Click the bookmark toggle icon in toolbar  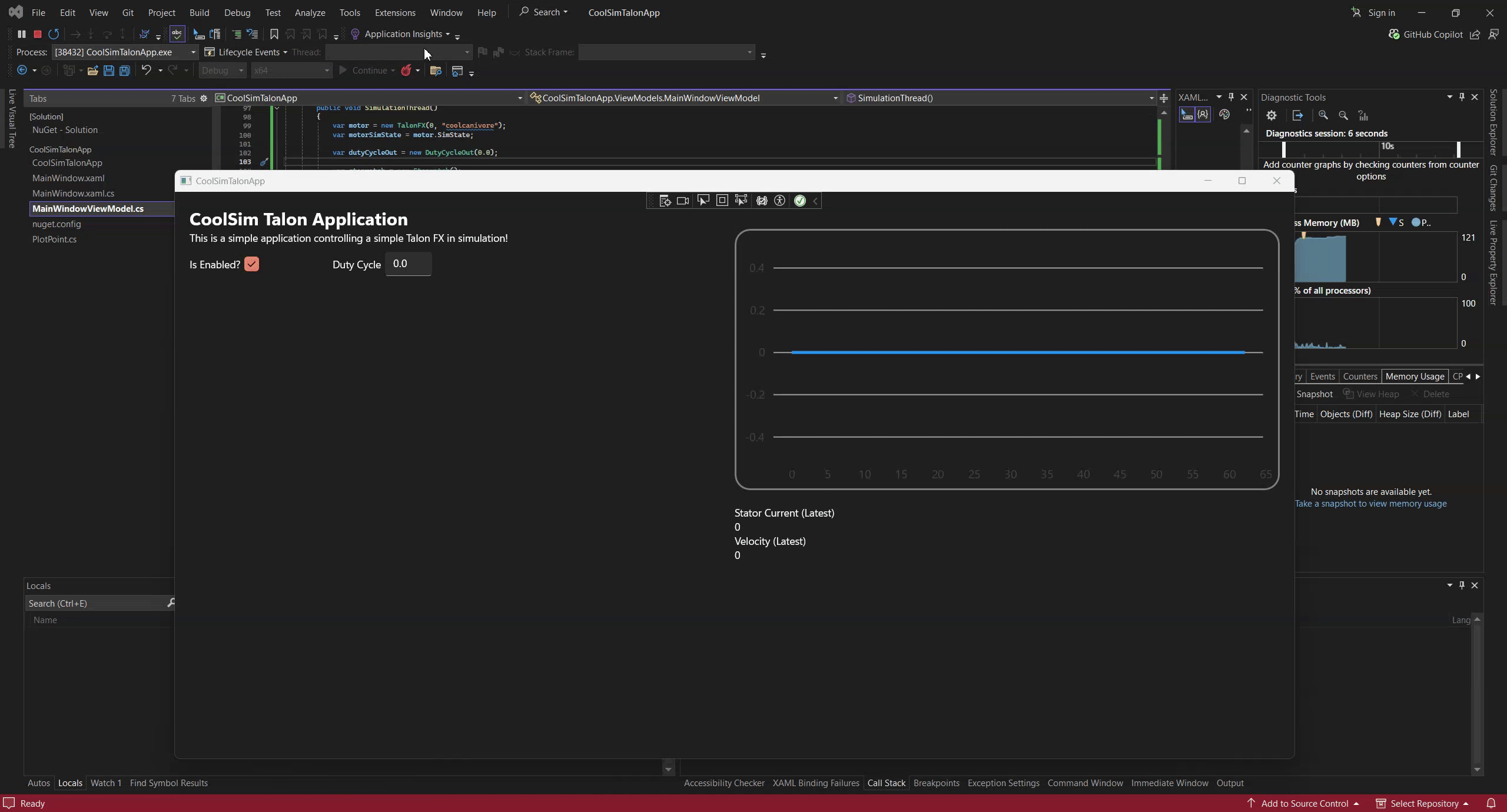(274, 34)
